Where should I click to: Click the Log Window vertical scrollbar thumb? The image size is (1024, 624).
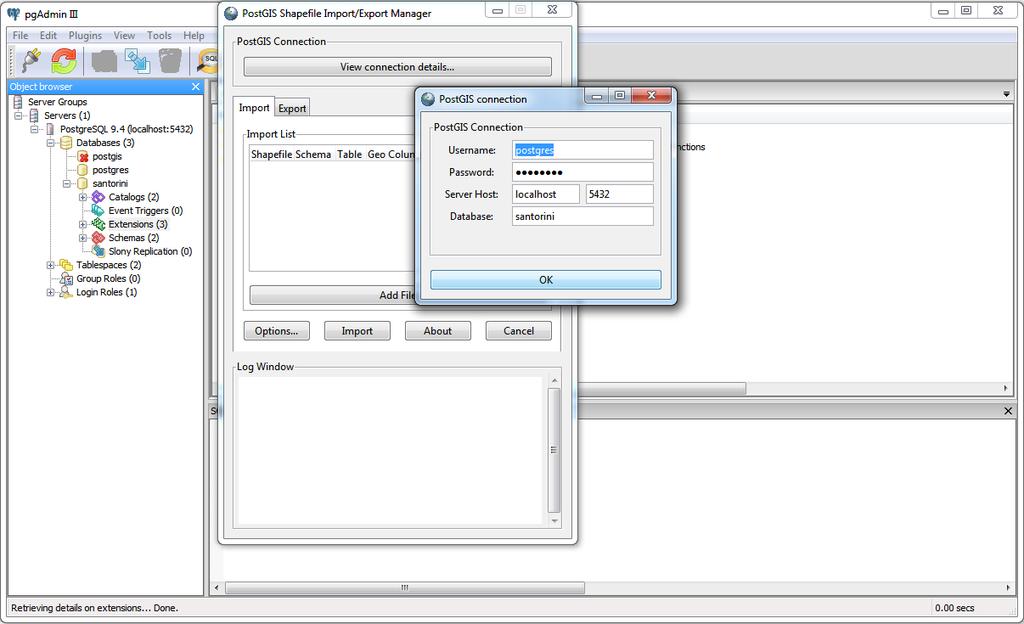[x=554, y=450]
